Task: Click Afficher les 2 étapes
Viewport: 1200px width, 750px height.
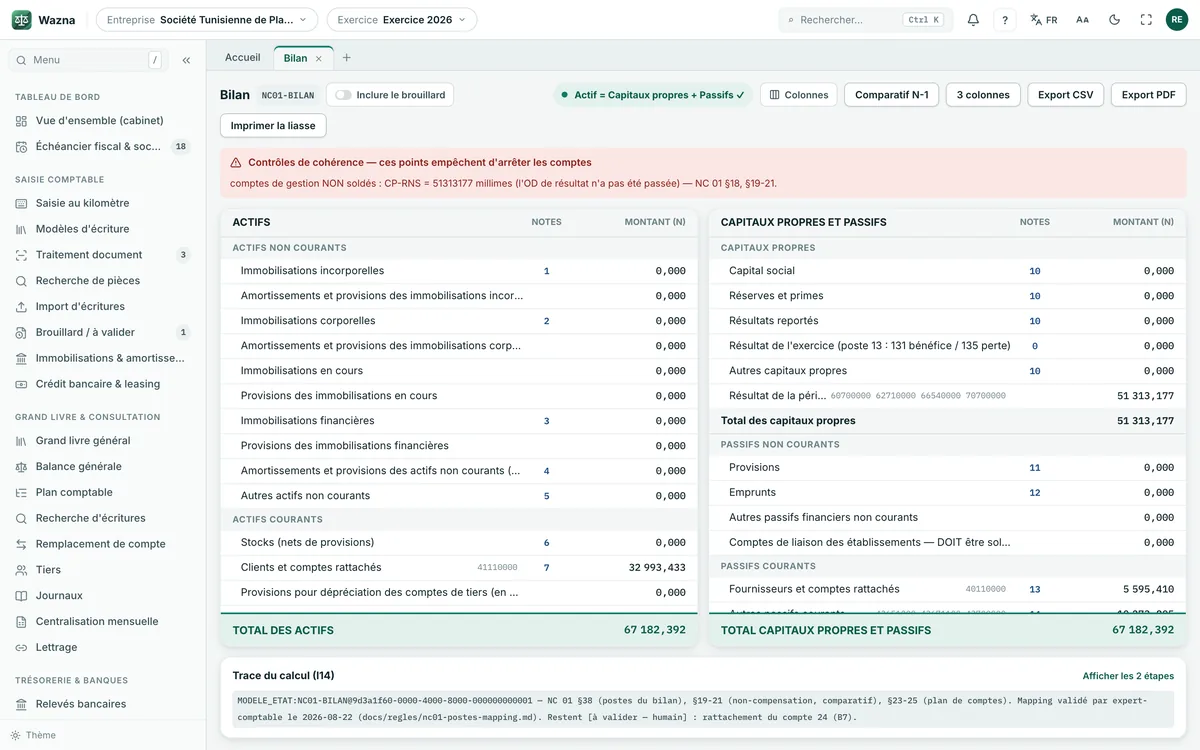Action: (1128, 676)
